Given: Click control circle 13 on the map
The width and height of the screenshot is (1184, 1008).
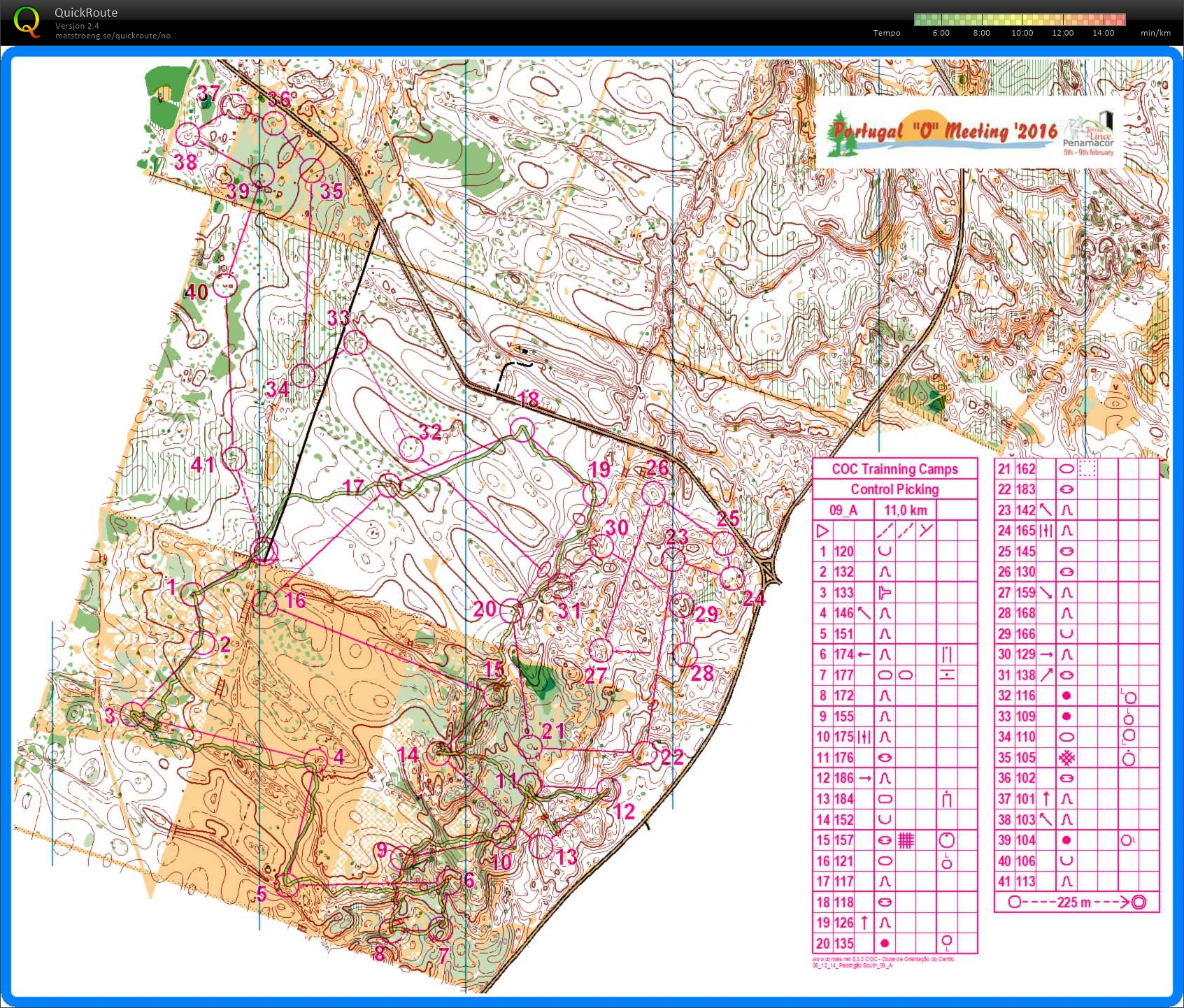Looking at the screenshot, I should point(541,847).
